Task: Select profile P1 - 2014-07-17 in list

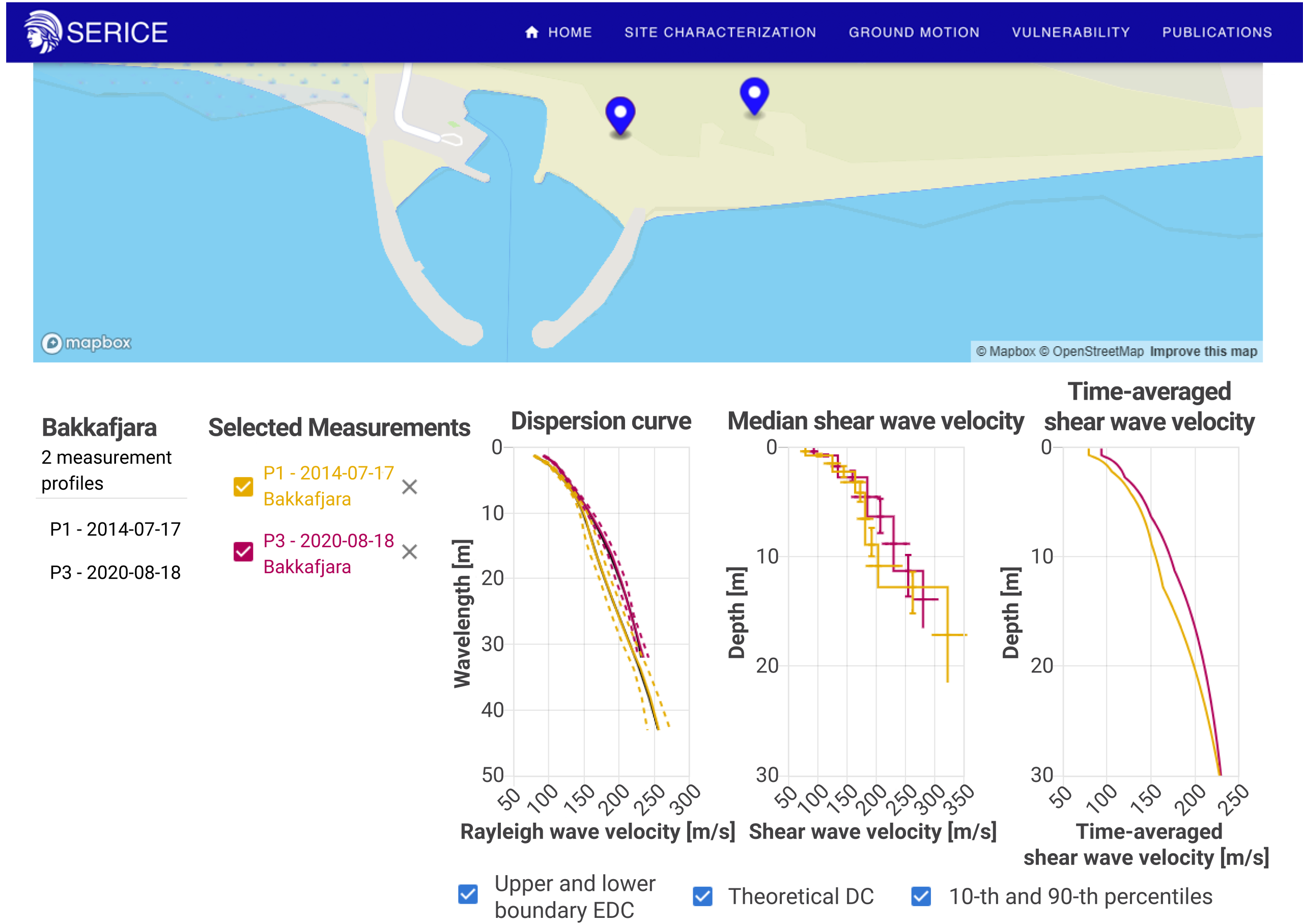Action: [x=115, y=529]
